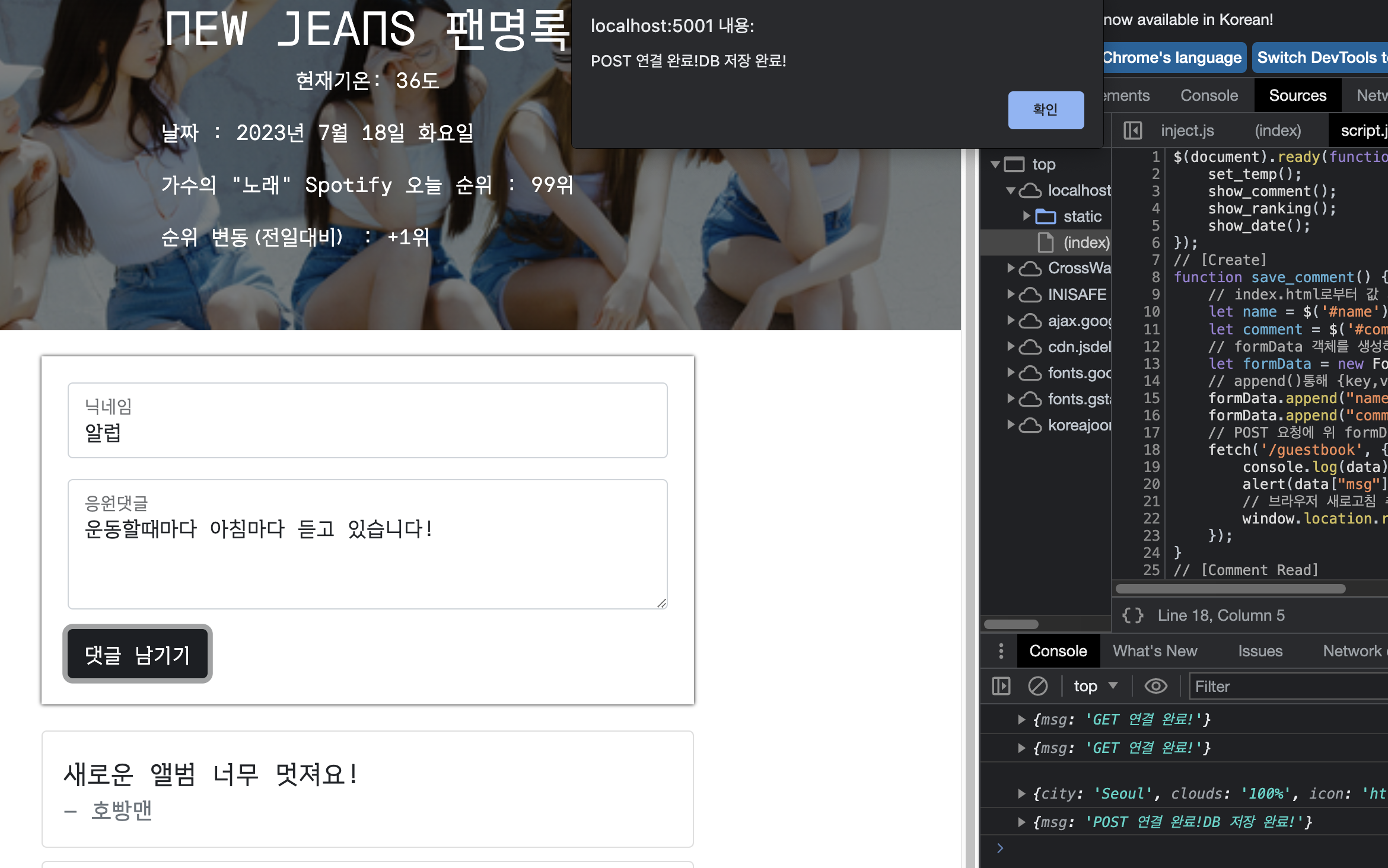Open the static folder icon
1388x868 pixels.
pyautogui.click(x=1046, y=216)
